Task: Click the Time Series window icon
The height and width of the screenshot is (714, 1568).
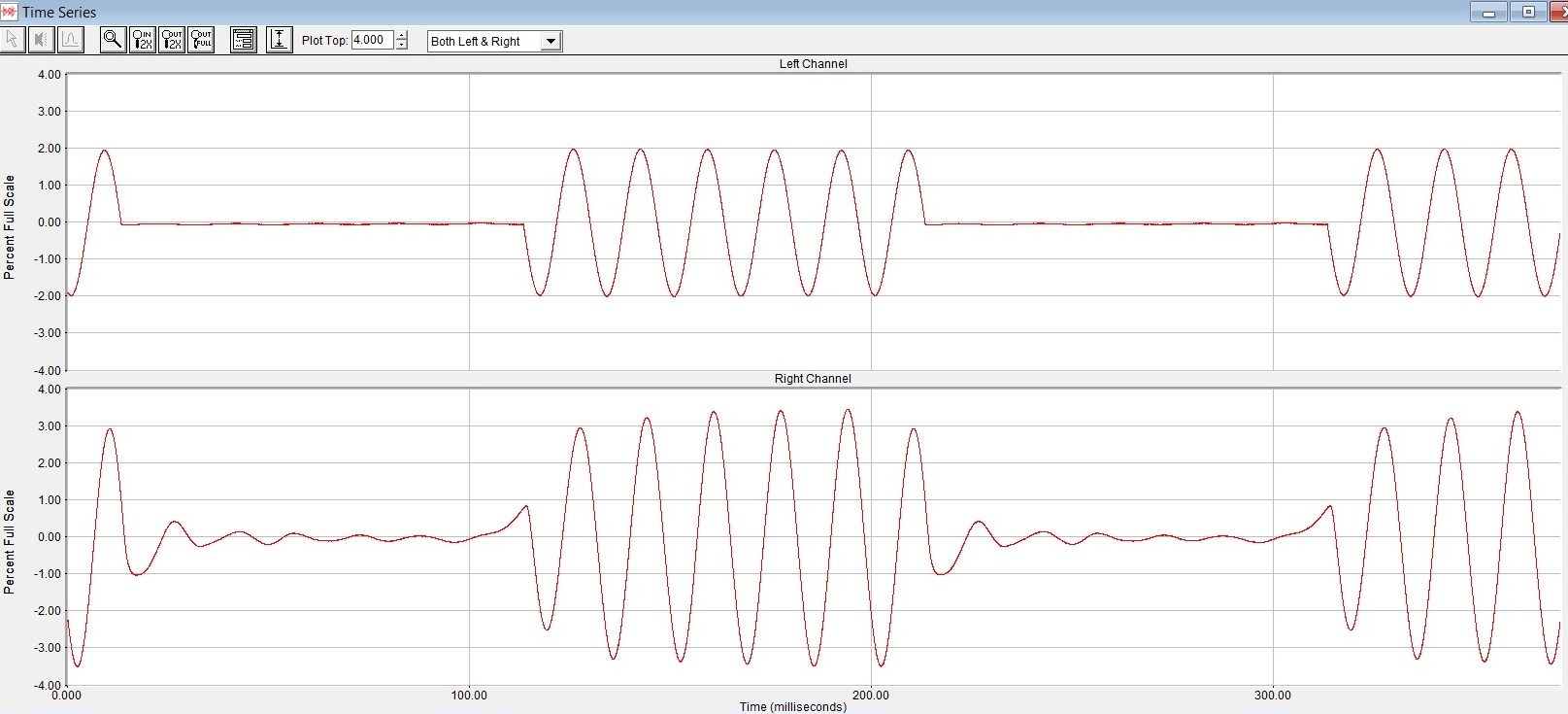Action: (x=10, y=12)
